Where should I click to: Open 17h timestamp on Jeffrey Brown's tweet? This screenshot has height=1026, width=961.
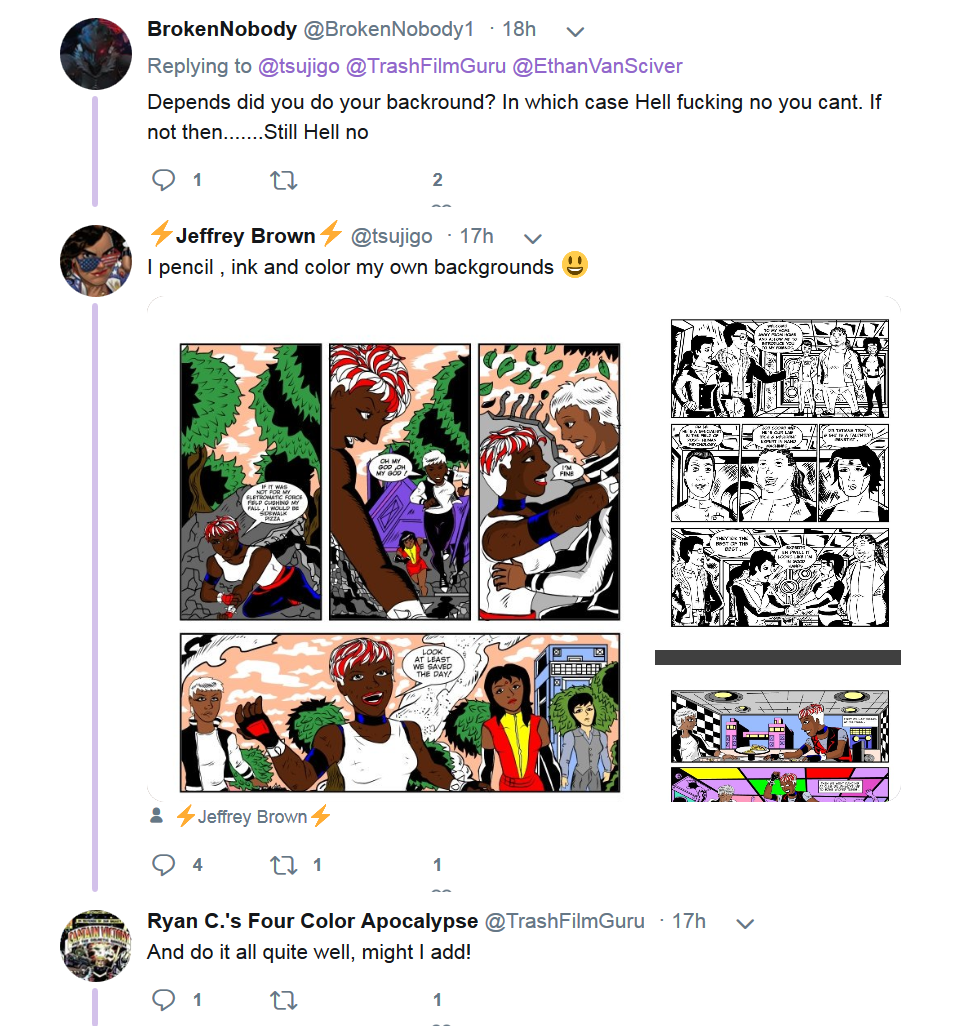[x=476, y=236]
